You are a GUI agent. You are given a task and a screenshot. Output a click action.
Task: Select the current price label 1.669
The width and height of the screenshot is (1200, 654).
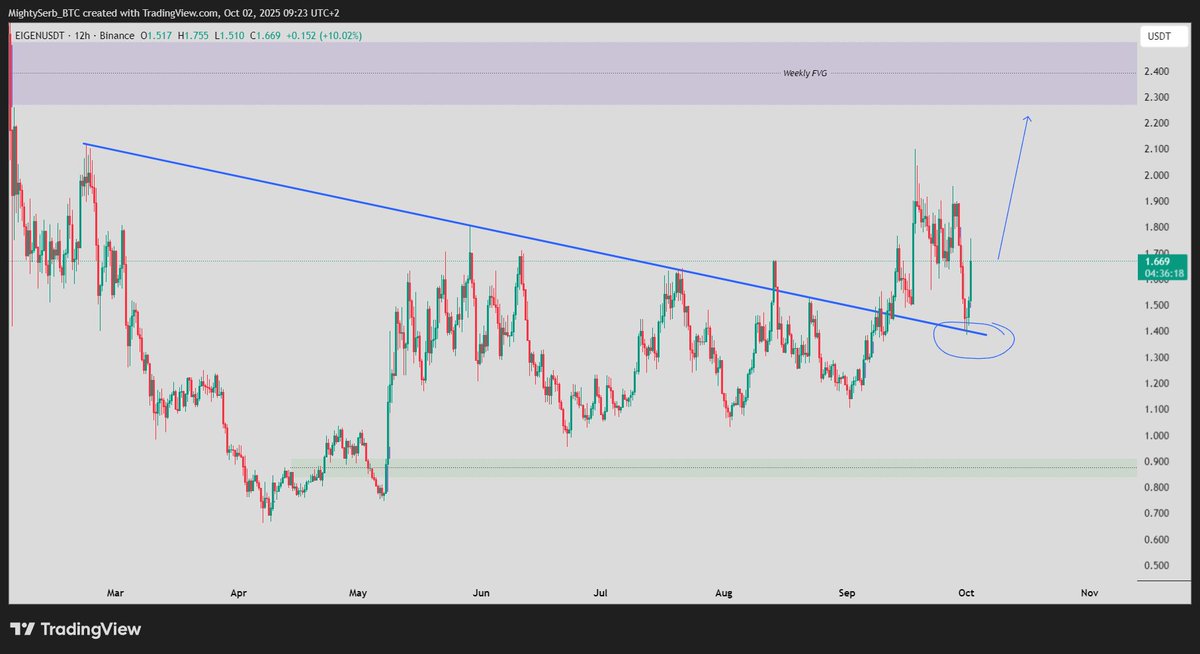[1159, 260]
